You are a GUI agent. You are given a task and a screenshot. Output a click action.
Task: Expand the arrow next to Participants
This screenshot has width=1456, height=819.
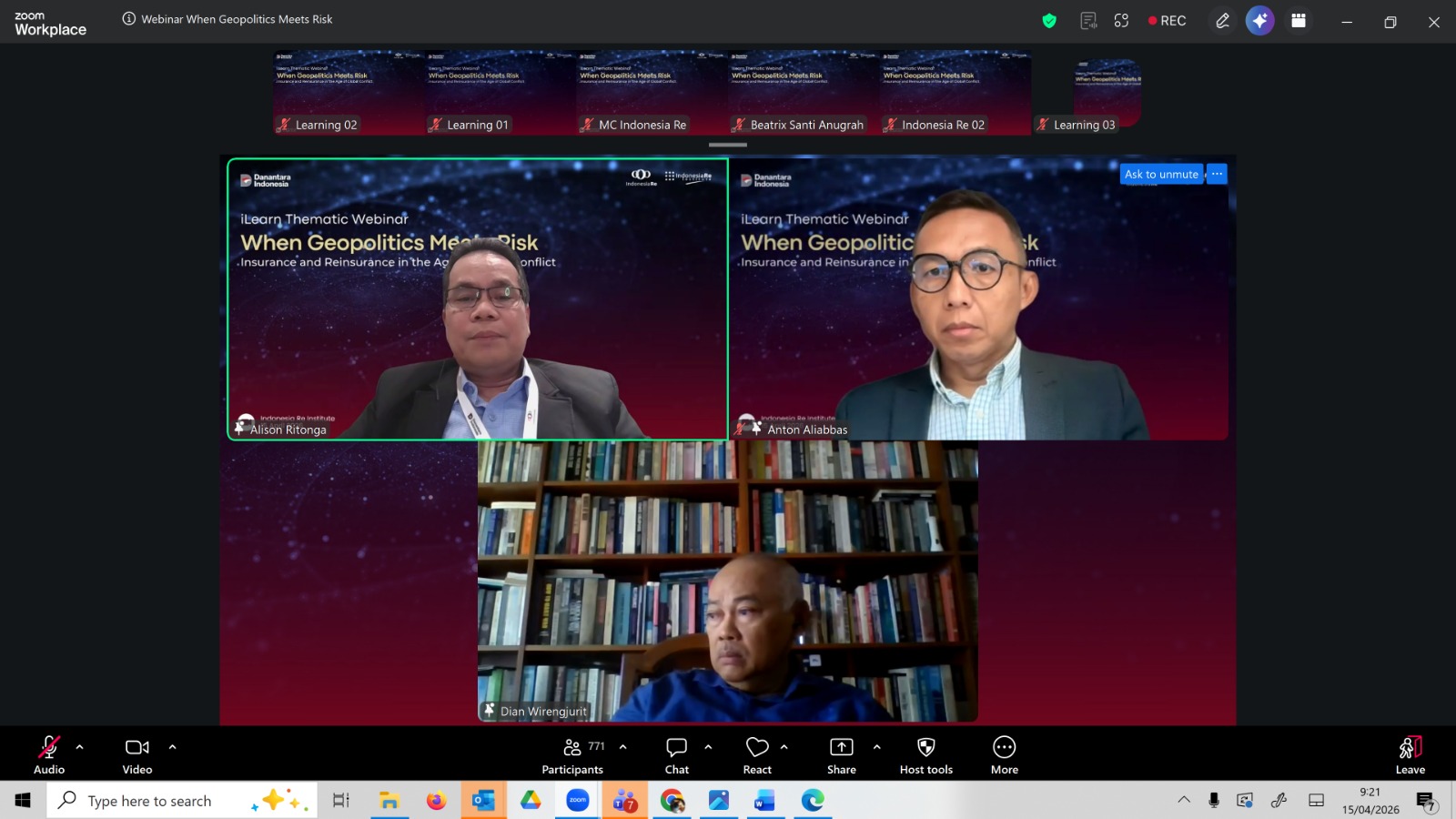coord(623,747)
